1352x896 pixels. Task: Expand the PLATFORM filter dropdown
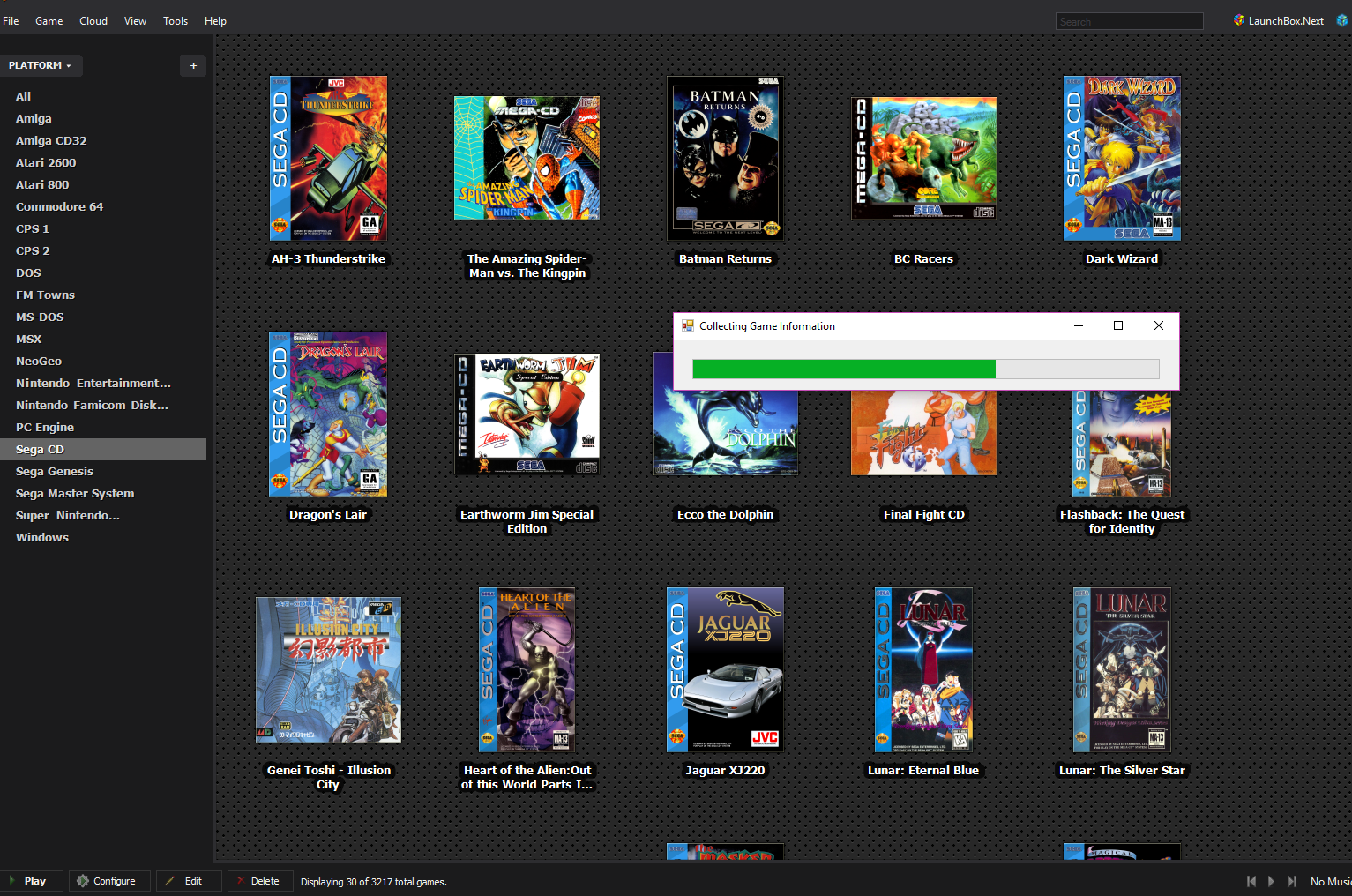[41, 65]
